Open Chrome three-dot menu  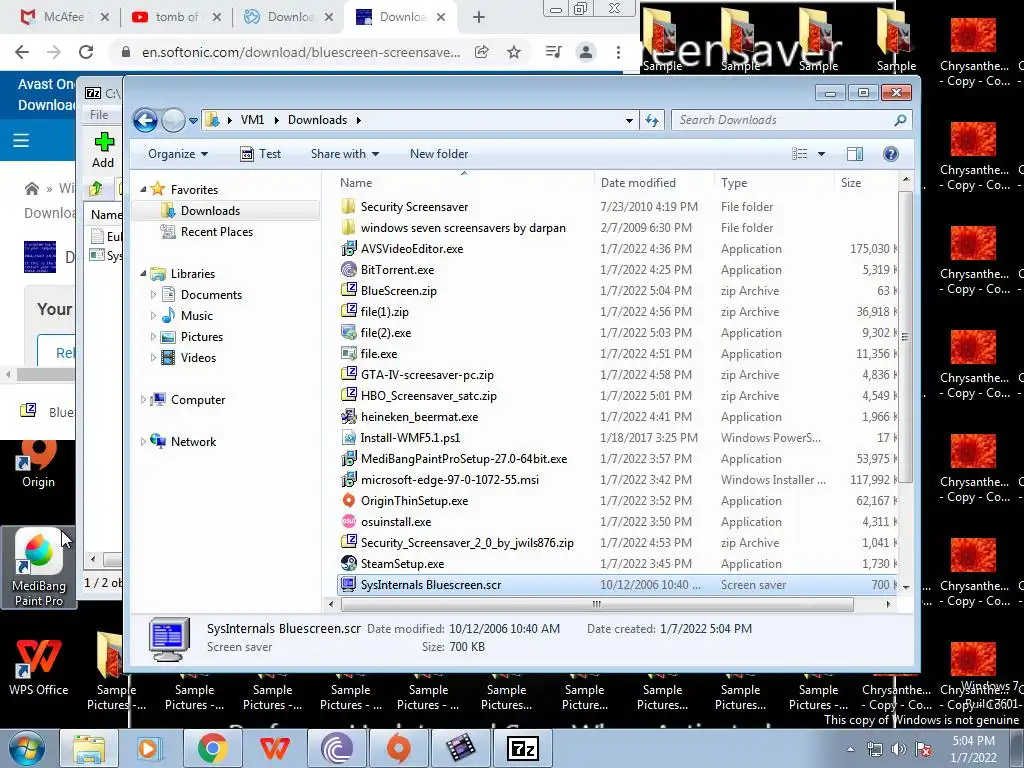[x=618, y=52]
